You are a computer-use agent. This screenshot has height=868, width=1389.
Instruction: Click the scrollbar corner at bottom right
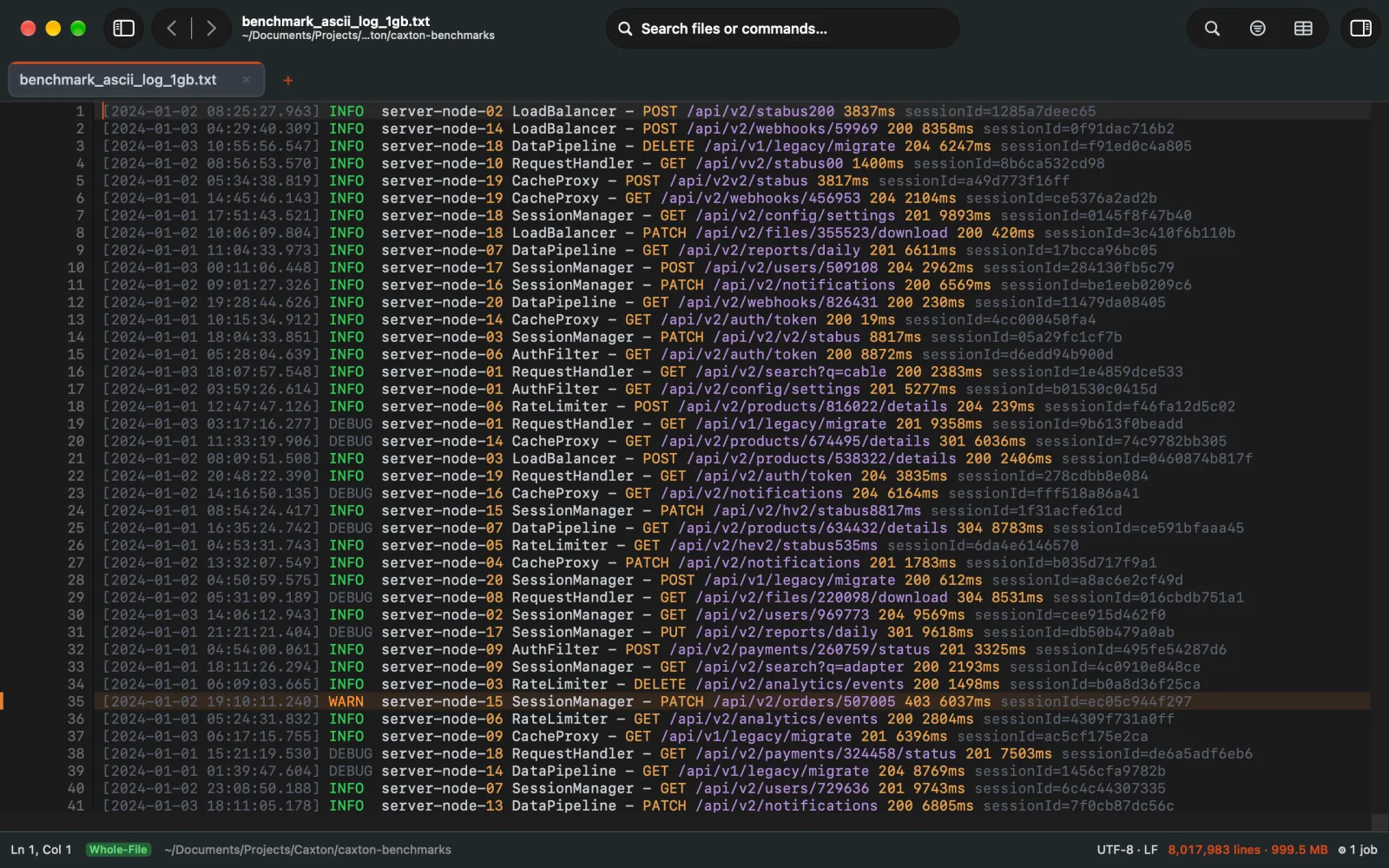[1379, 821]
